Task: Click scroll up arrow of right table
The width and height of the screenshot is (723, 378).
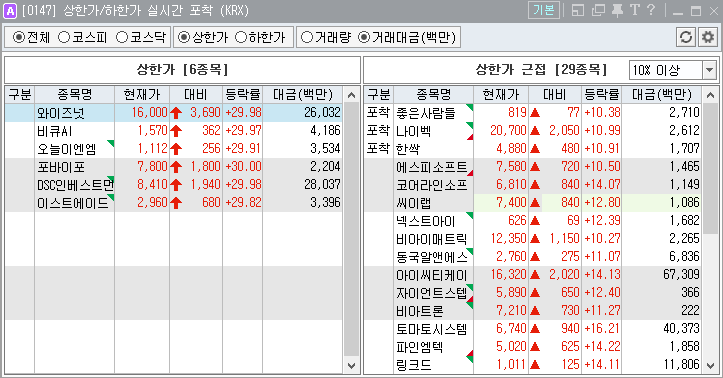Action: click(711, 95)
